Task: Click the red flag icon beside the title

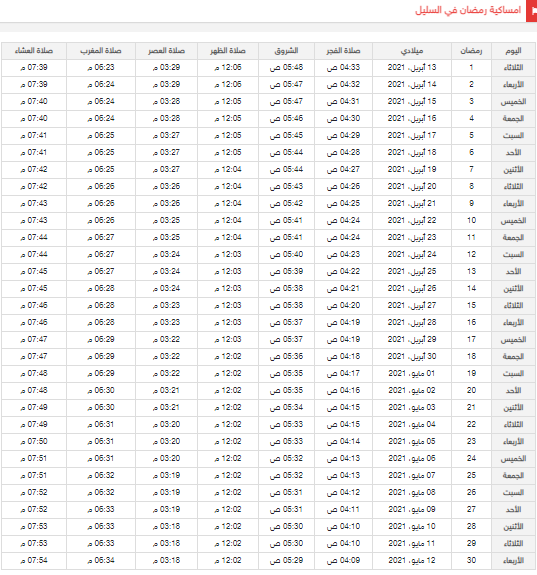Action: pyautogui.click(x=531, y=11)
